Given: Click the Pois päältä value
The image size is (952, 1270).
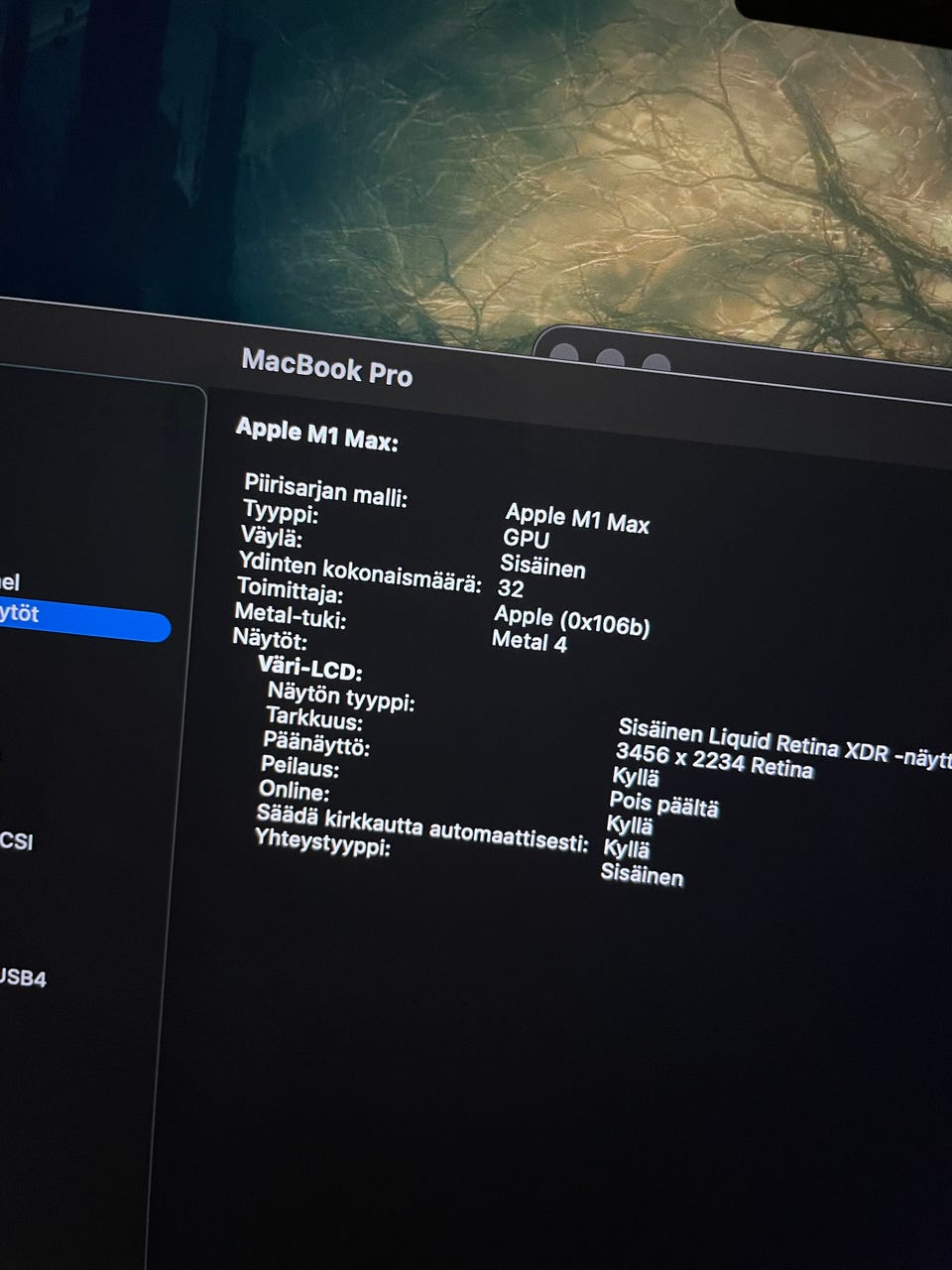Looking at the screenshot, I should click(x=663, y=804).
